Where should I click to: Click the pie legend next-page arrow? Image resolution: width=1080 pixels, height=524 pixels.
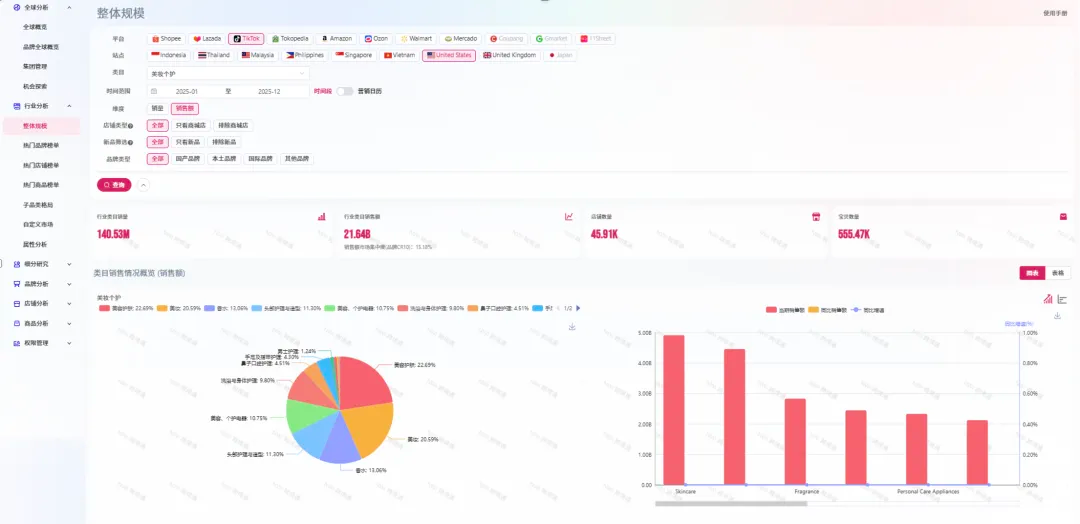578,308
